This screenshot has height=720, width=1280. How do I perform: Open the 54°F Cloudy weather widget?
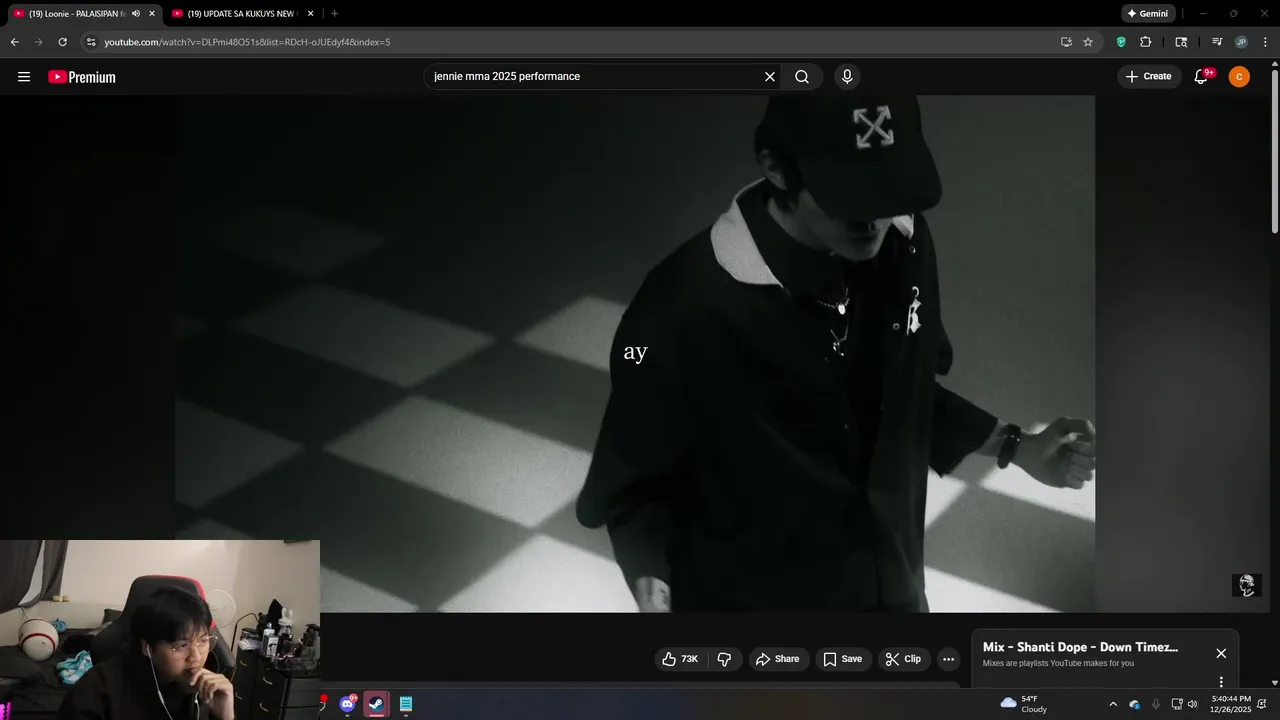pyautogui.click(x=1024, y=704)
